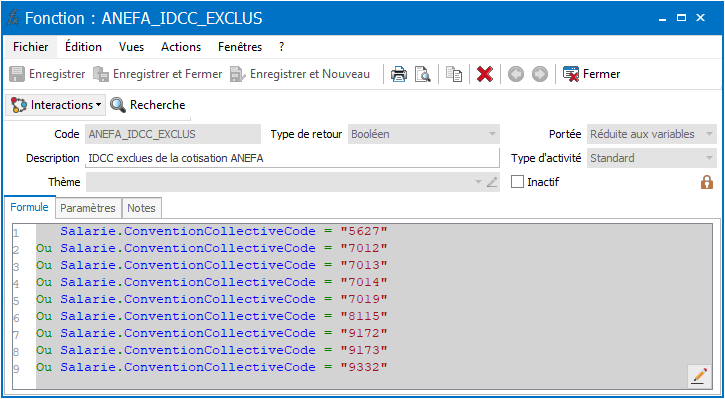725x399 pixels.
Task: Switch to the Notes tab
Action: pyautogui.click(x=141, y=208)
